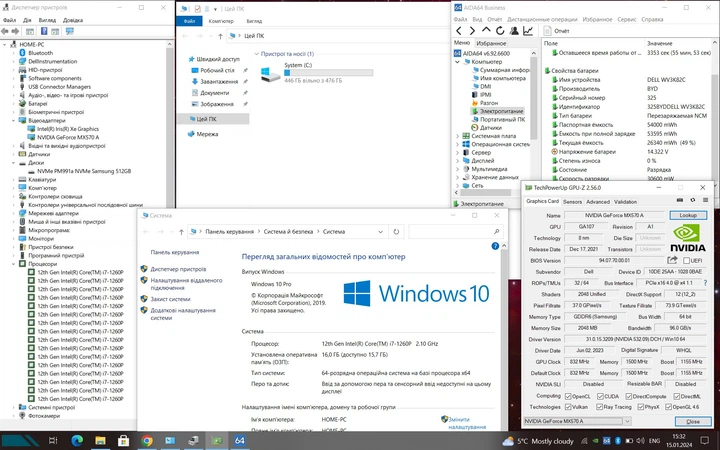
Task: Click Диспетчер пристроїв link in Система window
Action: tap(178, 269)
